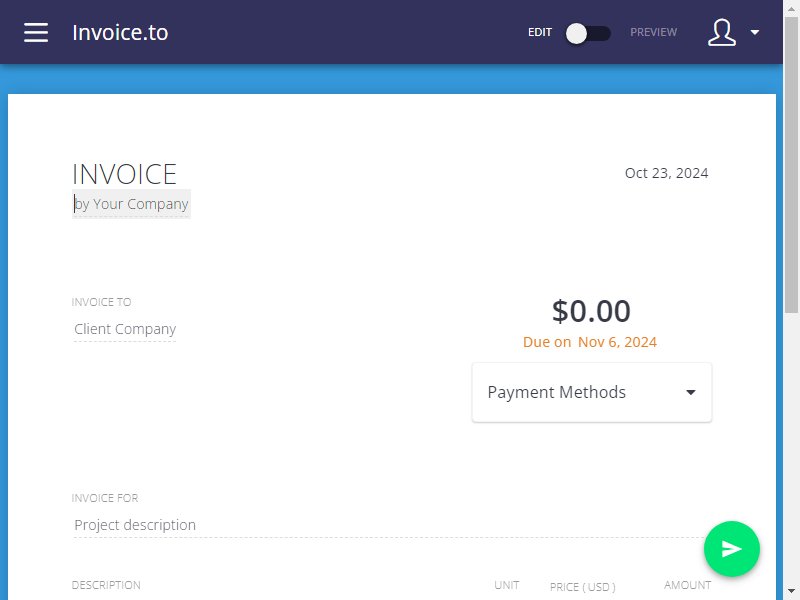The width and height of the screenshot is (800, 600).
Task: Click the due date Nov 6, 2024
Action: point(617,342)
